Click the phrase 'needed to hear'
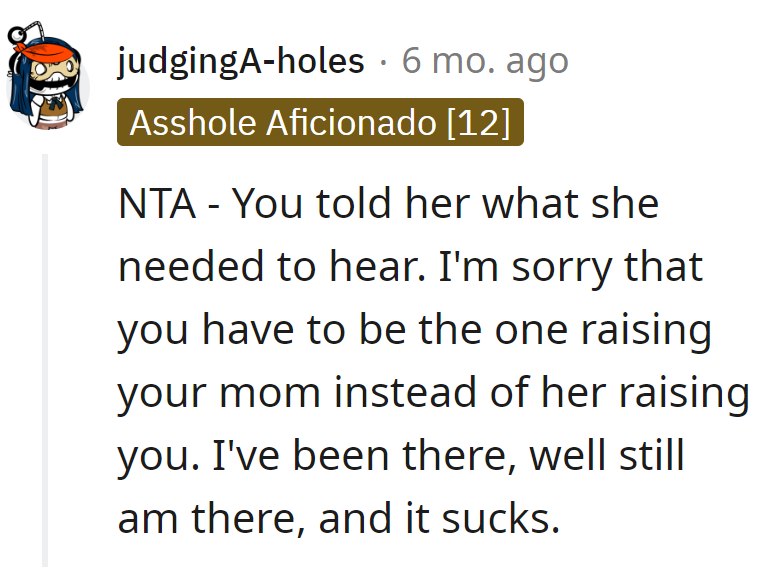 (272, 266)
